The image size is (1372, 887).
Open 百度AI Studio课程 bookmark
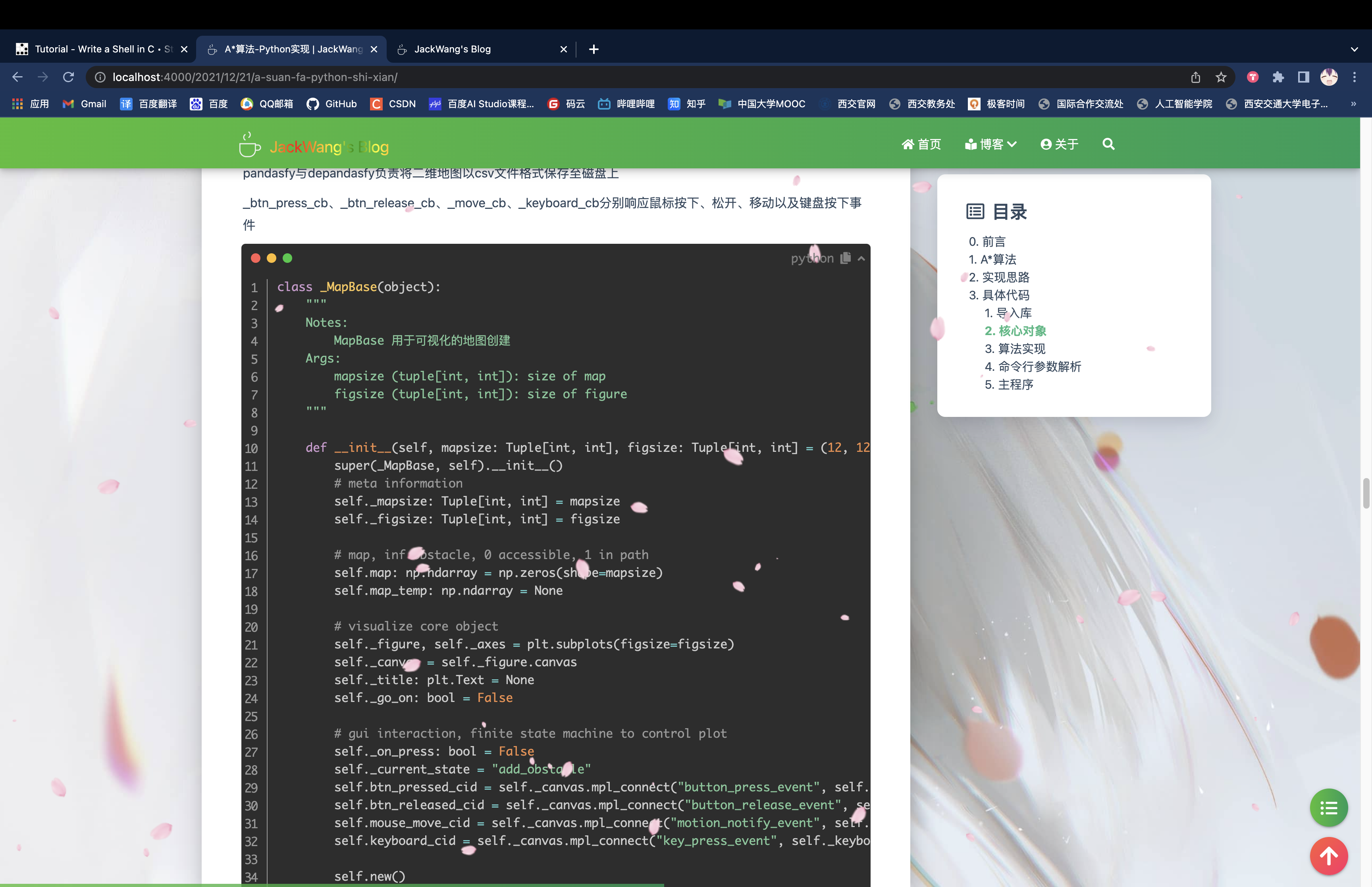click(482, 104)
